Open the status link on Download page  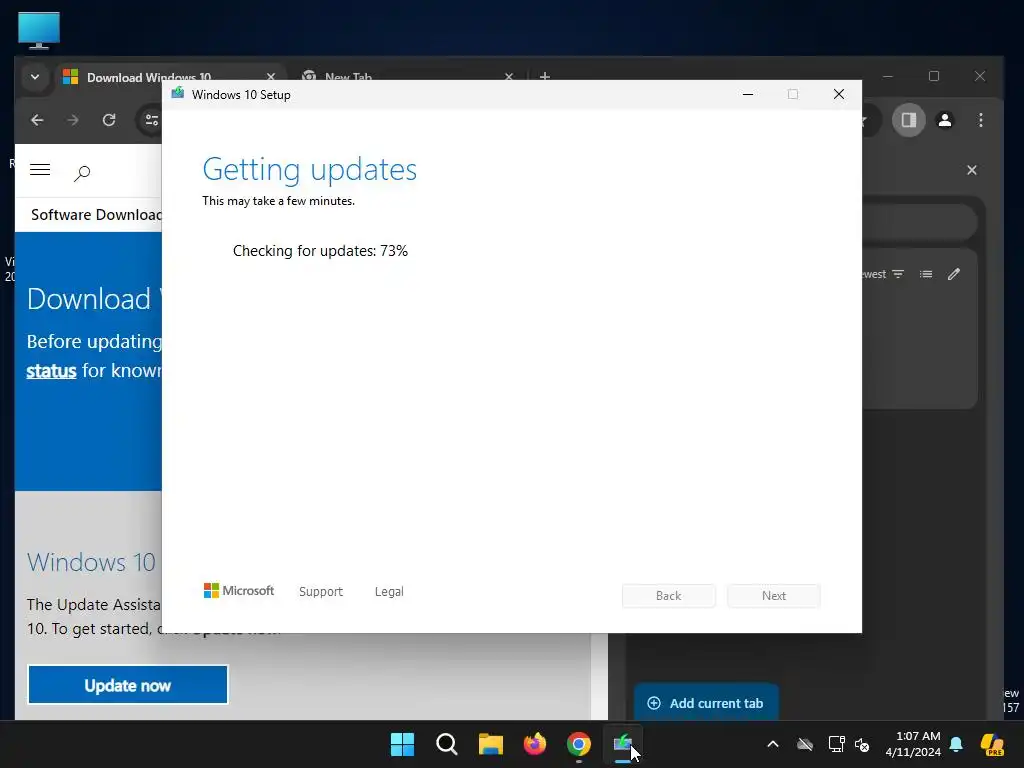[x=52, y=371]
